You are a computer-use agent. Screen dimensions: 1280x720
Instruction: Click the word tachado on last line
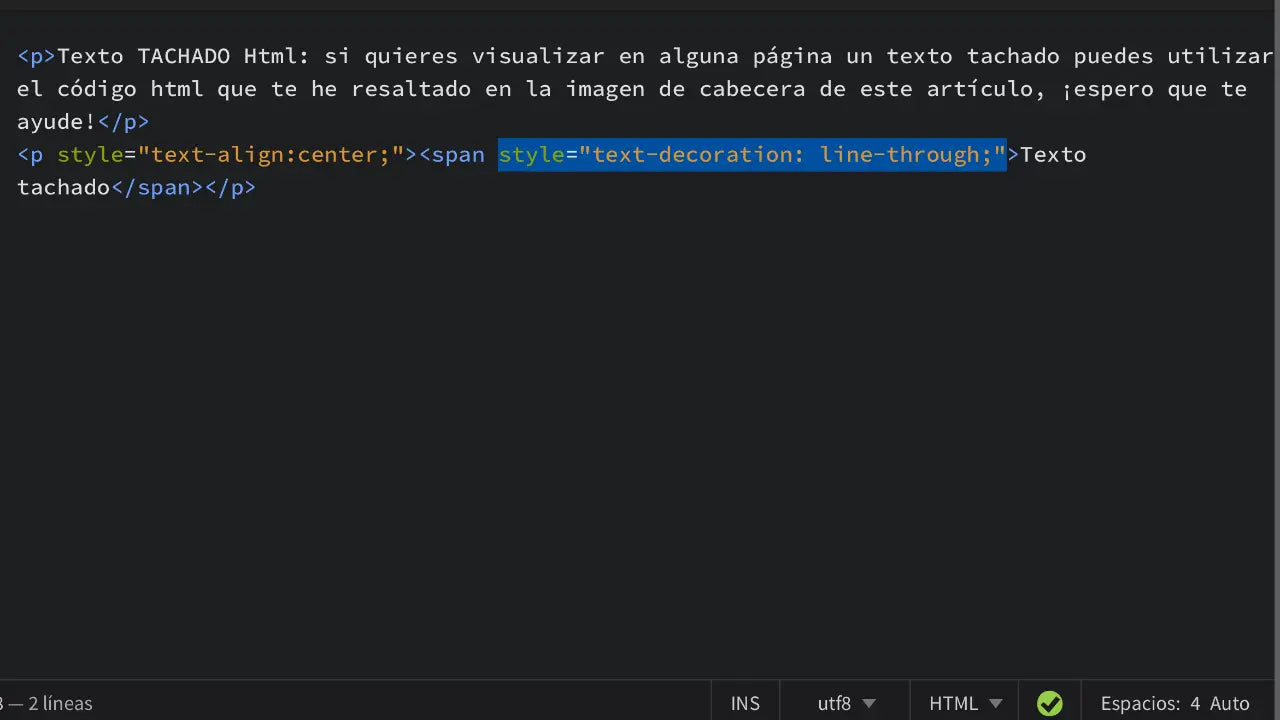(62, 187)
